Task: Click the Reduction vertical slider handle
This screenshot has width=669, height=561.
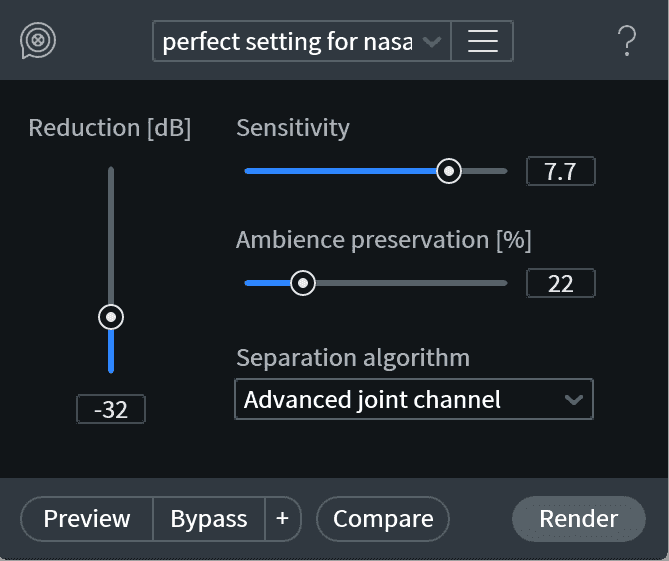Action: click(111, 317)
